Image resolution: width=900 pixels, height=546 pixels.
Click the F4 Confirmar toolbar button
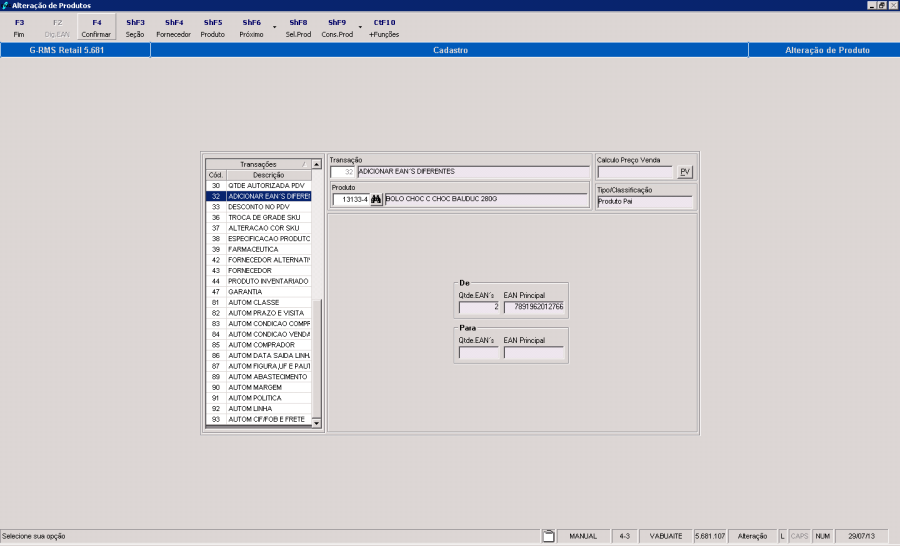[x=96, y=28]
